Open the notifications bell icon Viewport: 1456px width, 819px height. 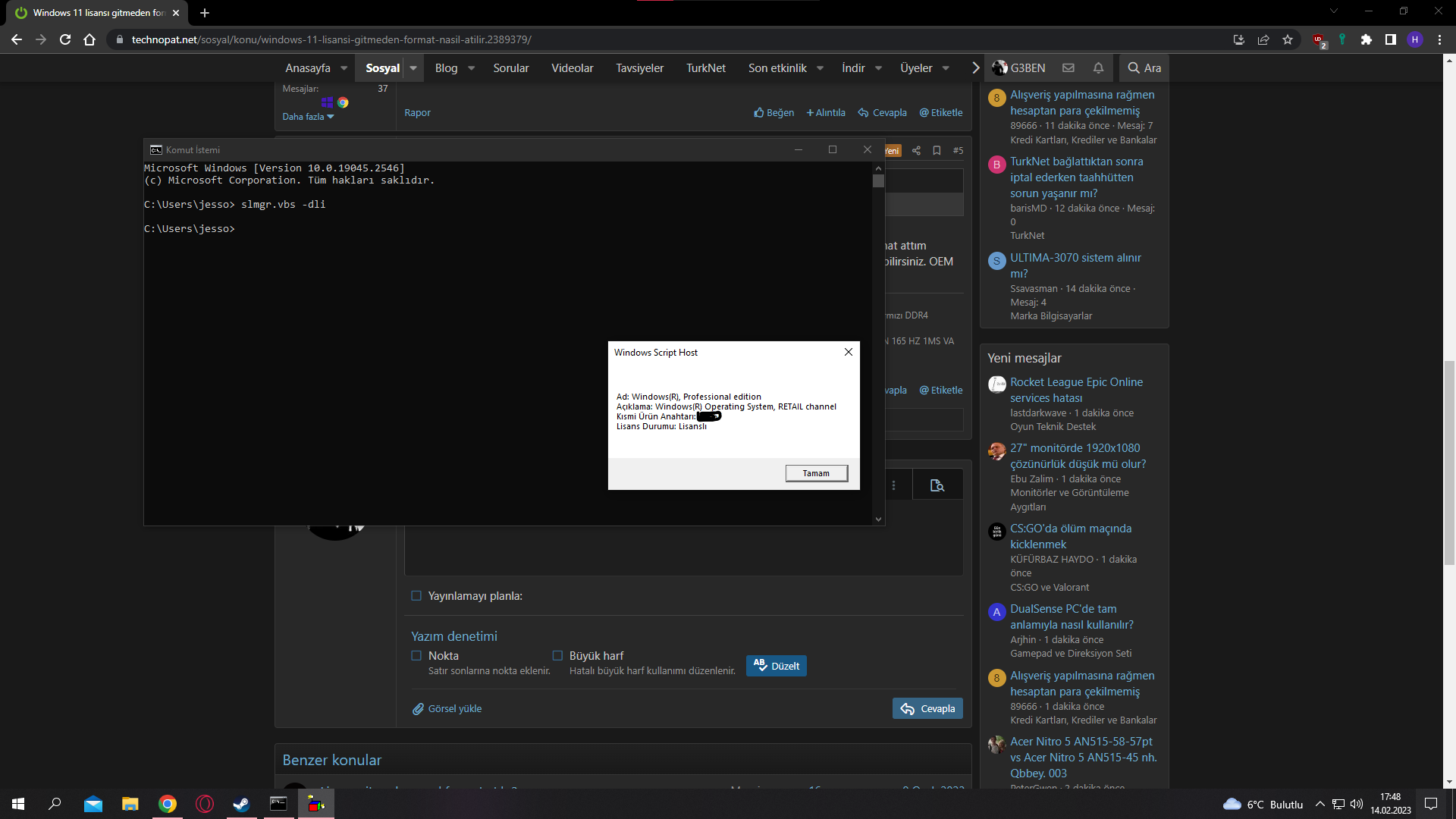[x=1098, y=68]
